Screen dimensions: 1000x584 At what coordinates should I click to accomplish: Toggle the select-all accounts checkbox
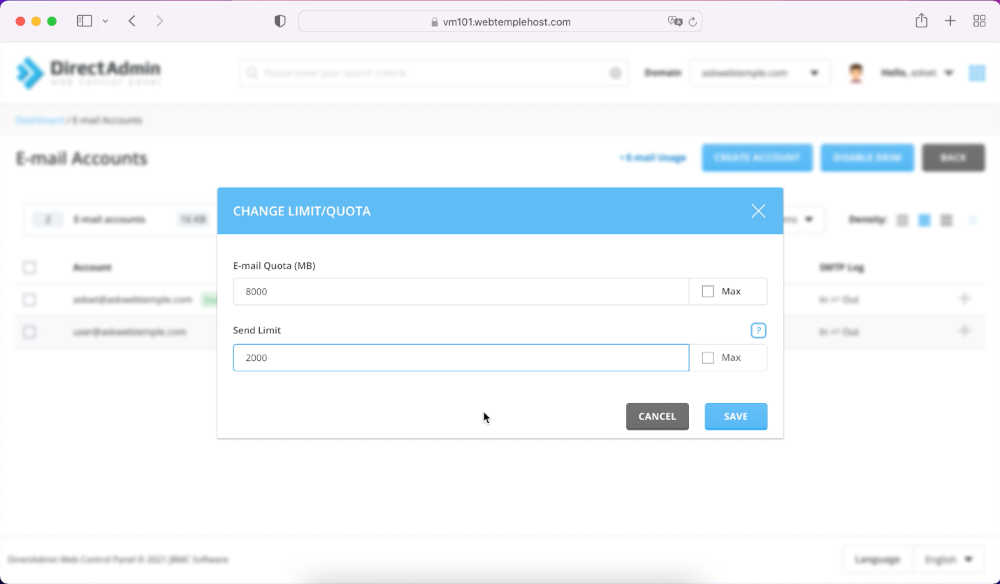click(x=29, y=267)
